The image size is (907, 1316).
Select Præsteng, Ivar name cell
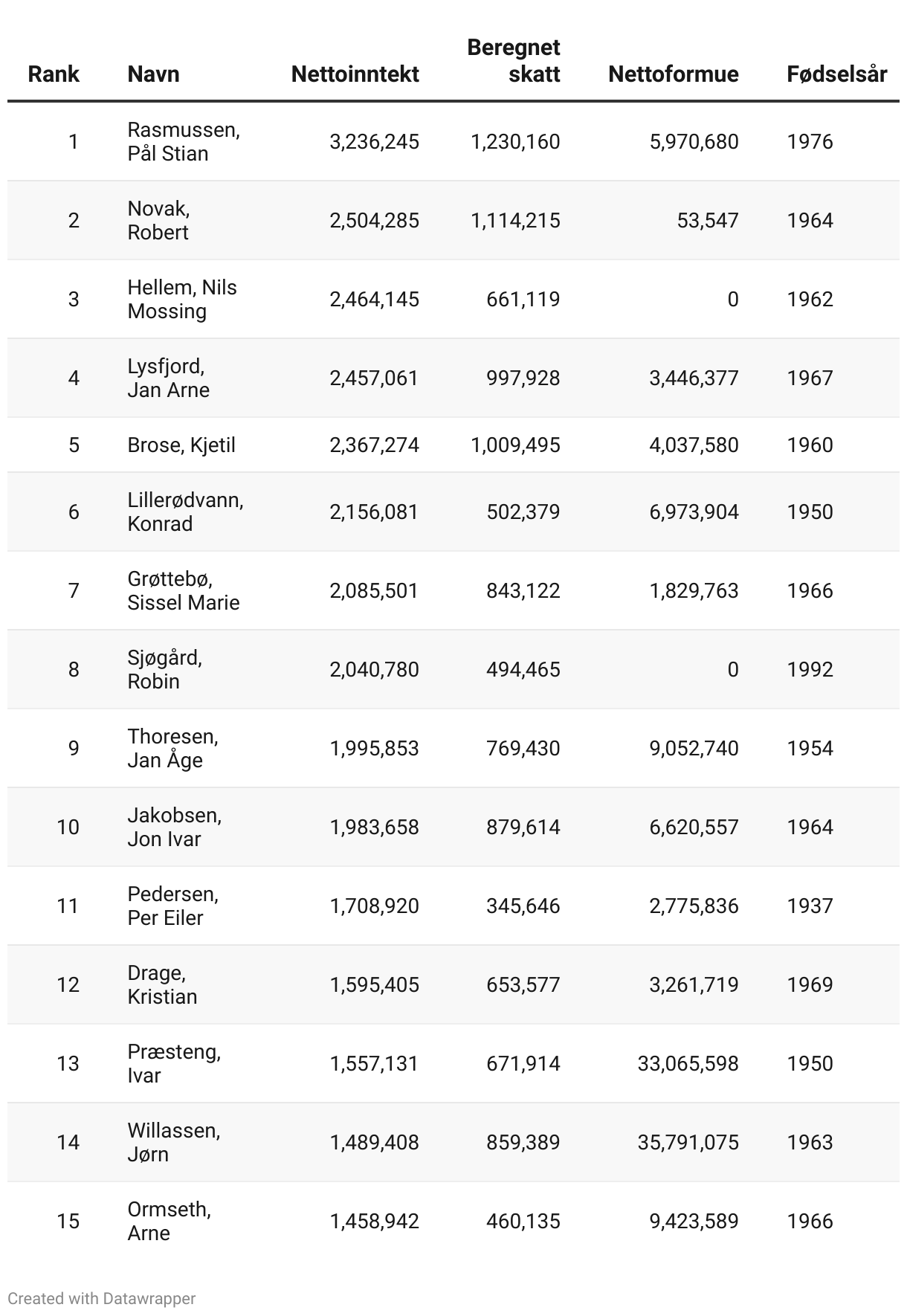point(174,1063)
